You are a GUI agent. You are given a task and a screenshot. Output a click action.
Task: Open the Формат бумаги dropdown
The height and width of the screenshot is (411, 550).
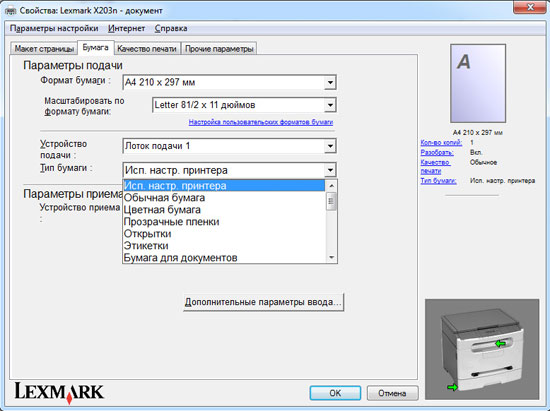coord(330,83)
